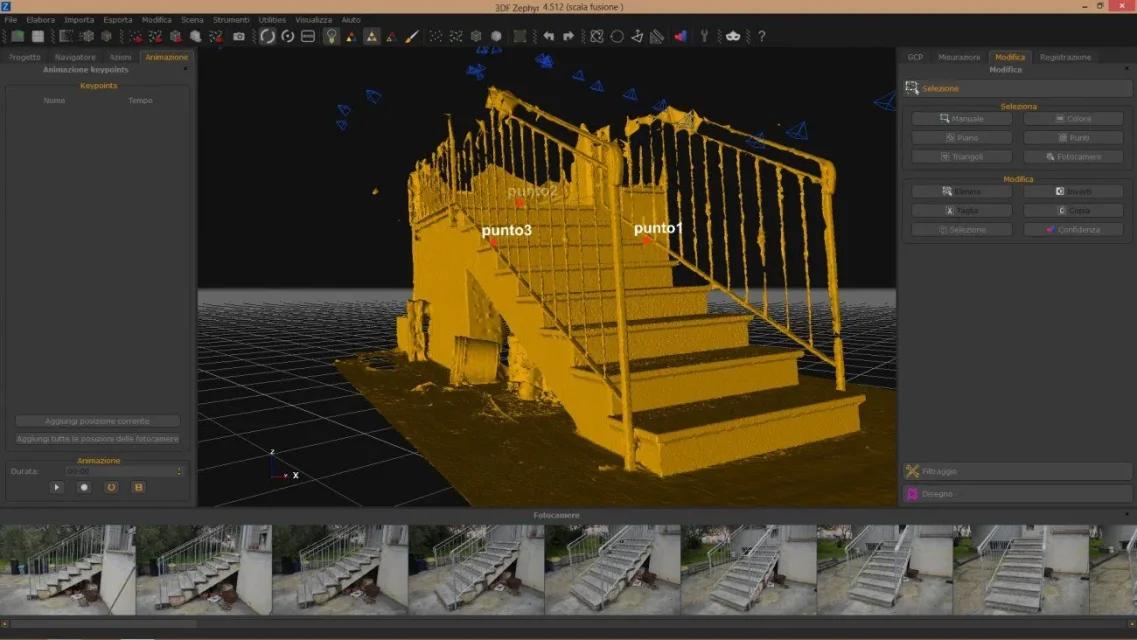Open the Elabora menu
Screen dimensions: 1137x640
click(x=41, y=20)
